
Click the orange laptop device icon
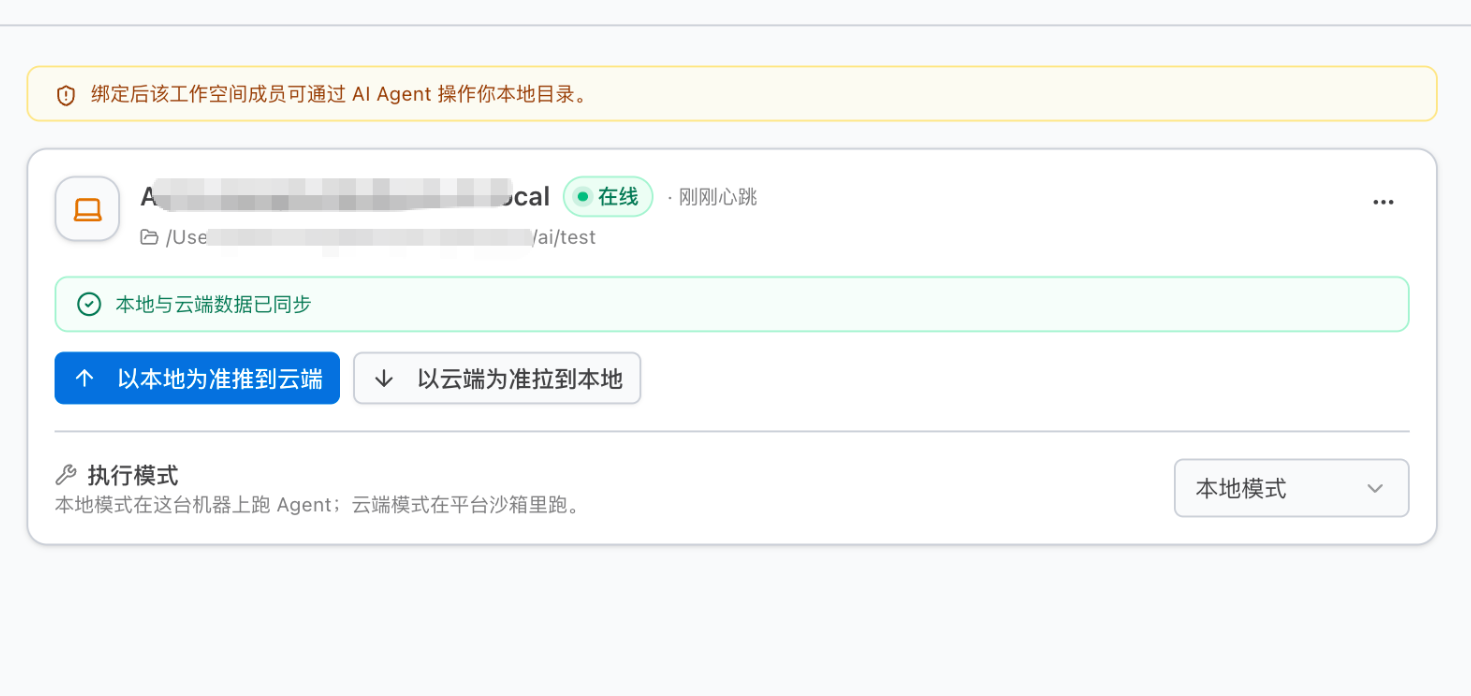(x=87, y=209)
